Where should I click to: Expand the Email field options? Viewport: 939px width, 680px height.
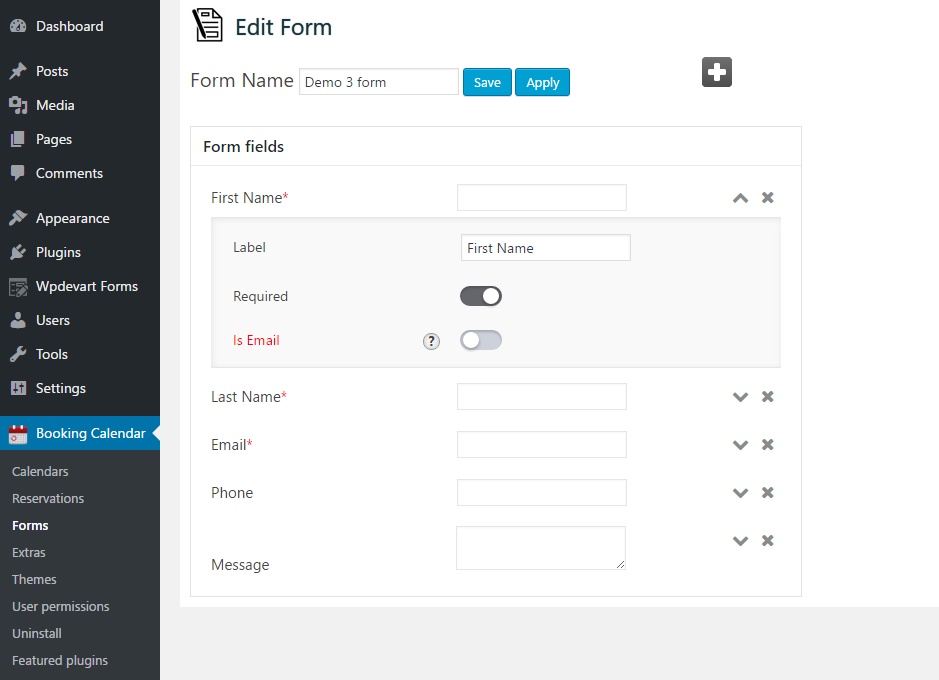tap(740, 445)
